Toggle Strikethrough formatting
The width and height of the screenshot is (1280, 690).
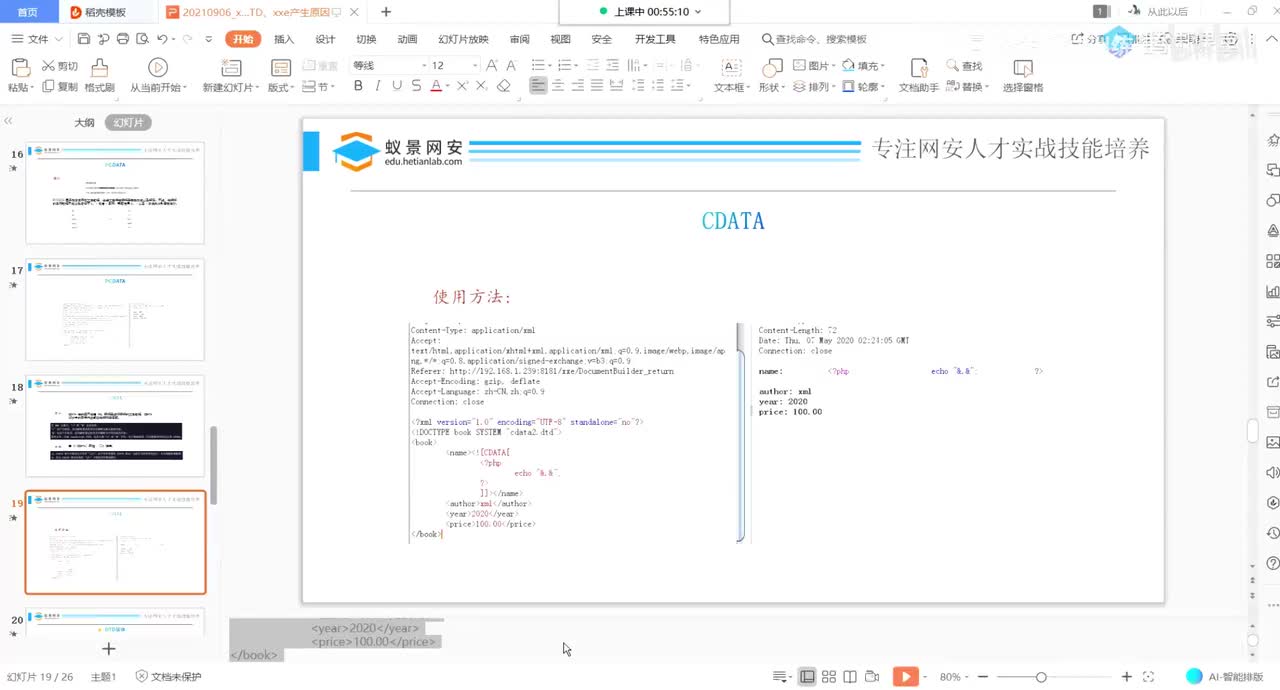tap(416, 86)
